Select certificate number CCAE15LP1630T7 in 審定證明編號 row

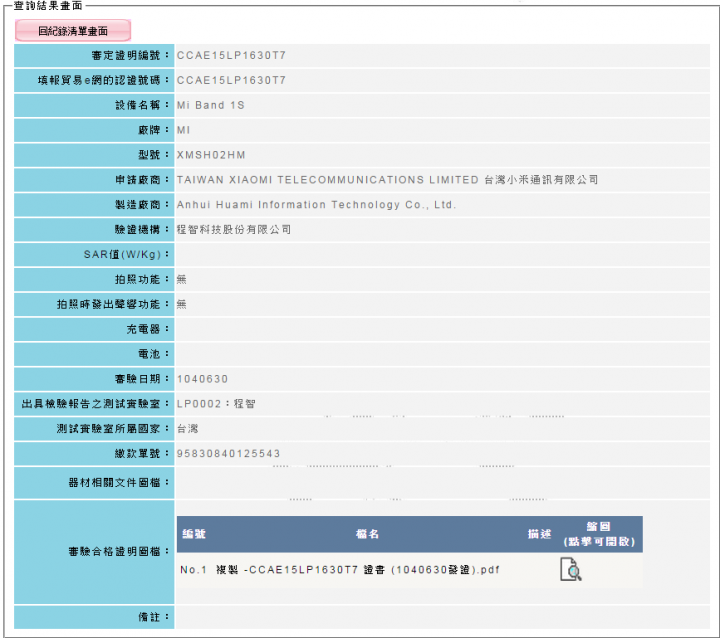231,56
